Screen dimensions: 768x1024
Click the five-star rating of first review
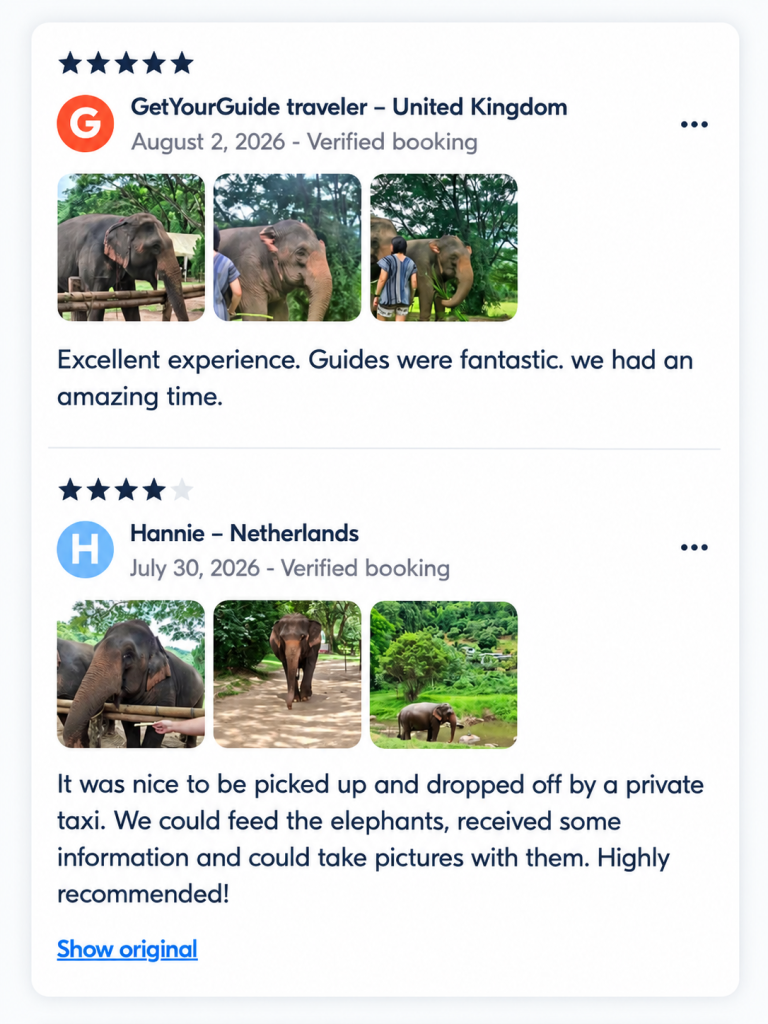click(x=126, y=63)
